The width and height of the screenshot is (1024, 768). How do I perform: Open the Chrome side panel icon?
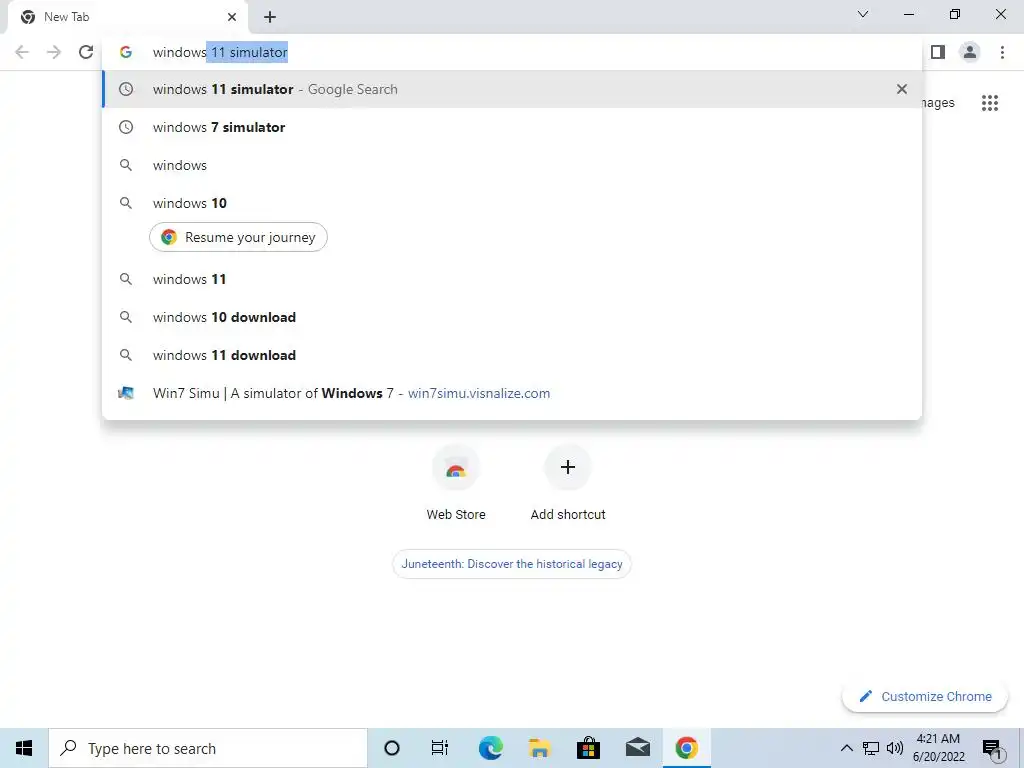(x=938, y=52)
